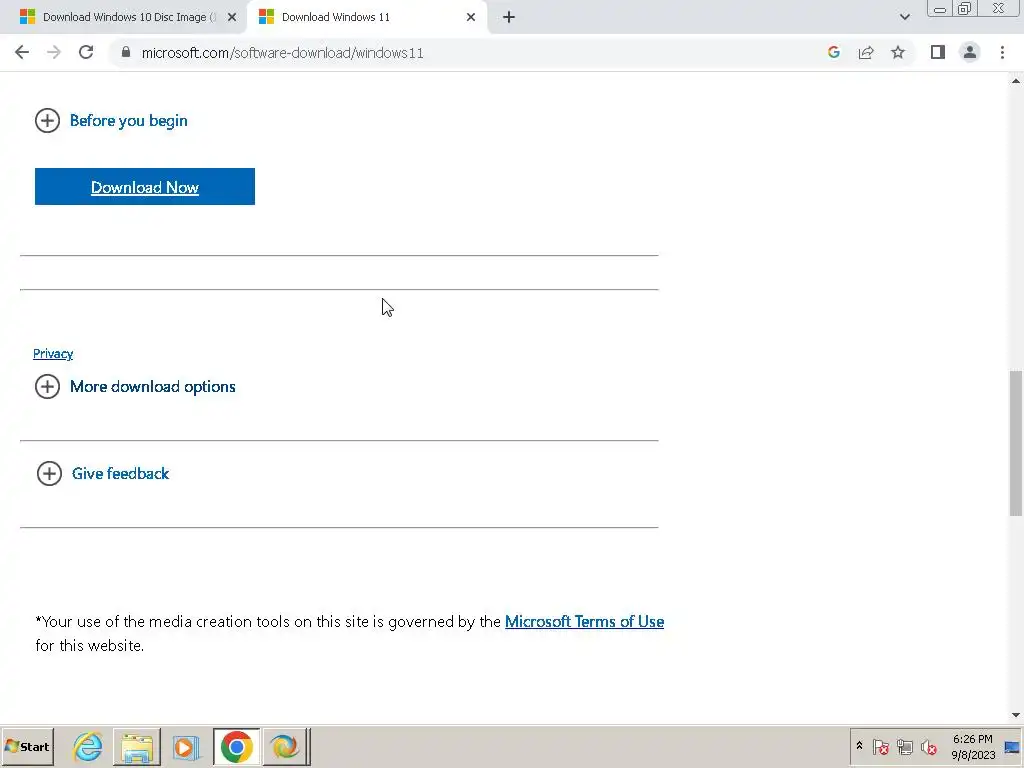The width and height of the screenshot is (1024, 768).
Task: Select the Download Windows 11 tab
Action: (366, 17)
